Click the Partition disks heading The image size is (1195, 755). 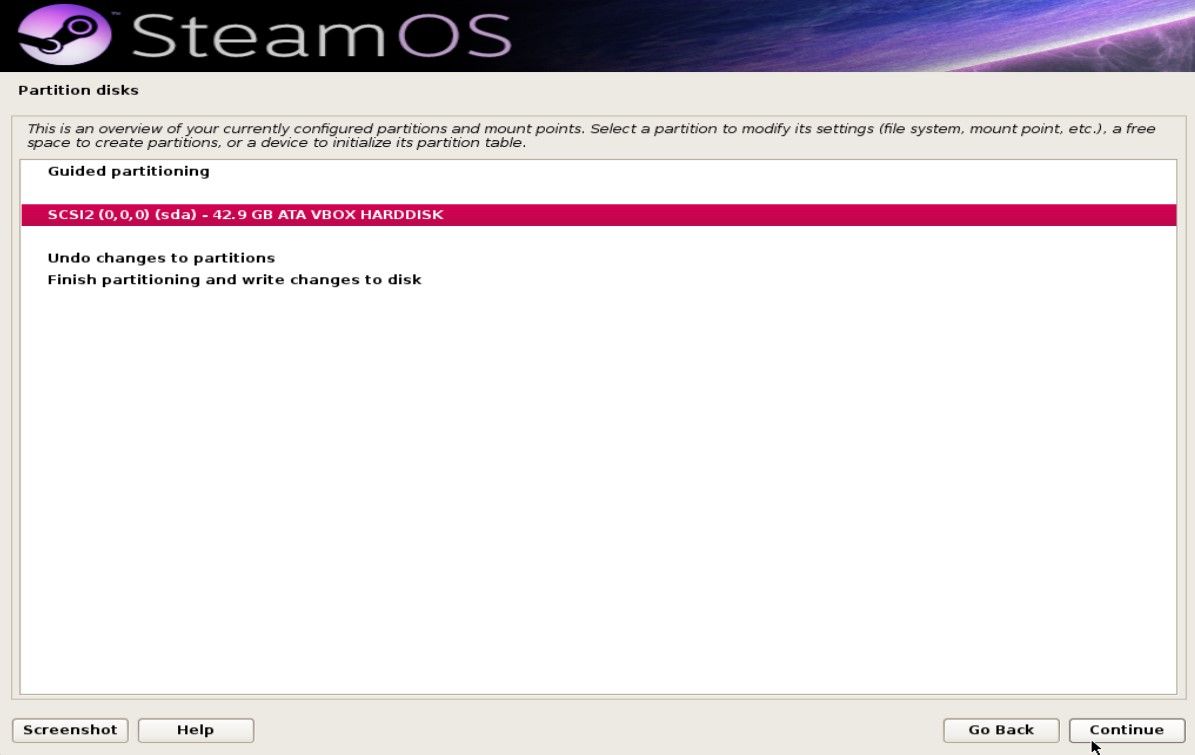pos(78,90)
